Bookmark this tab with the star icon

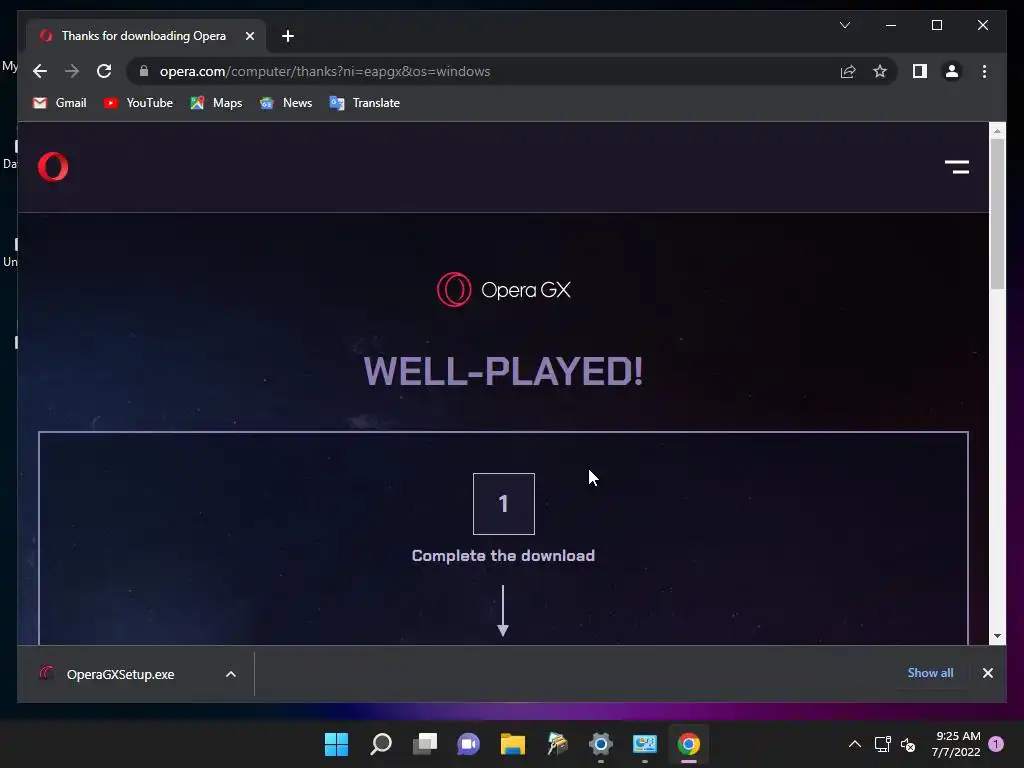(x=880, y=71)
